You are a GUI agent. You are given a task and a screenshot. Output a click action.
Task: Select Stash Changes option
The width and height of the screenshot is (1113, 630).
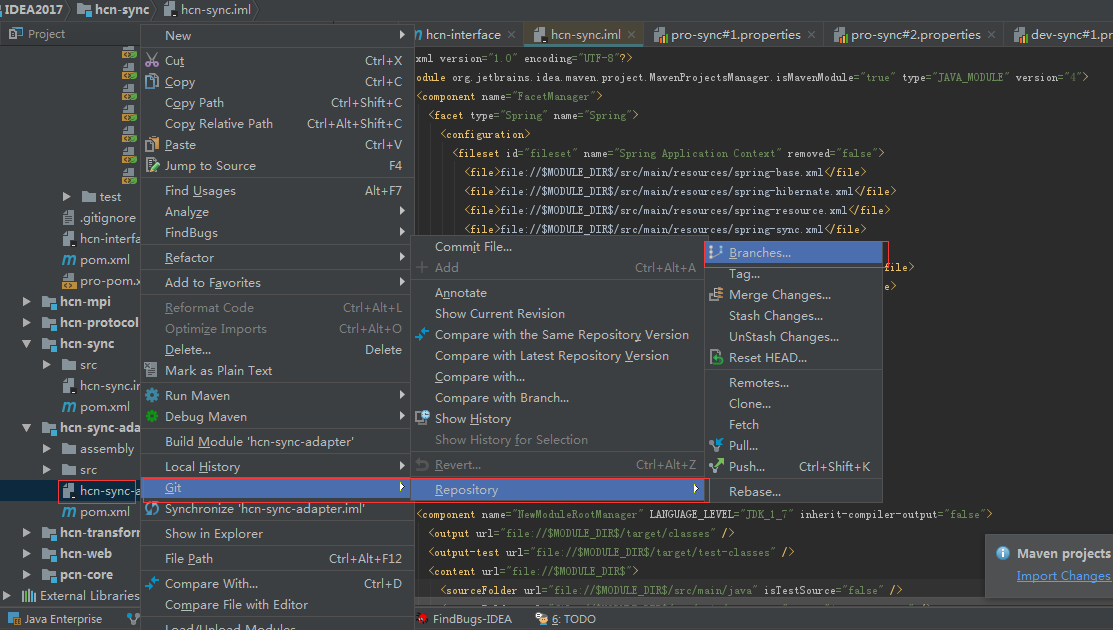pyautogui.click(x=794, y=316)
